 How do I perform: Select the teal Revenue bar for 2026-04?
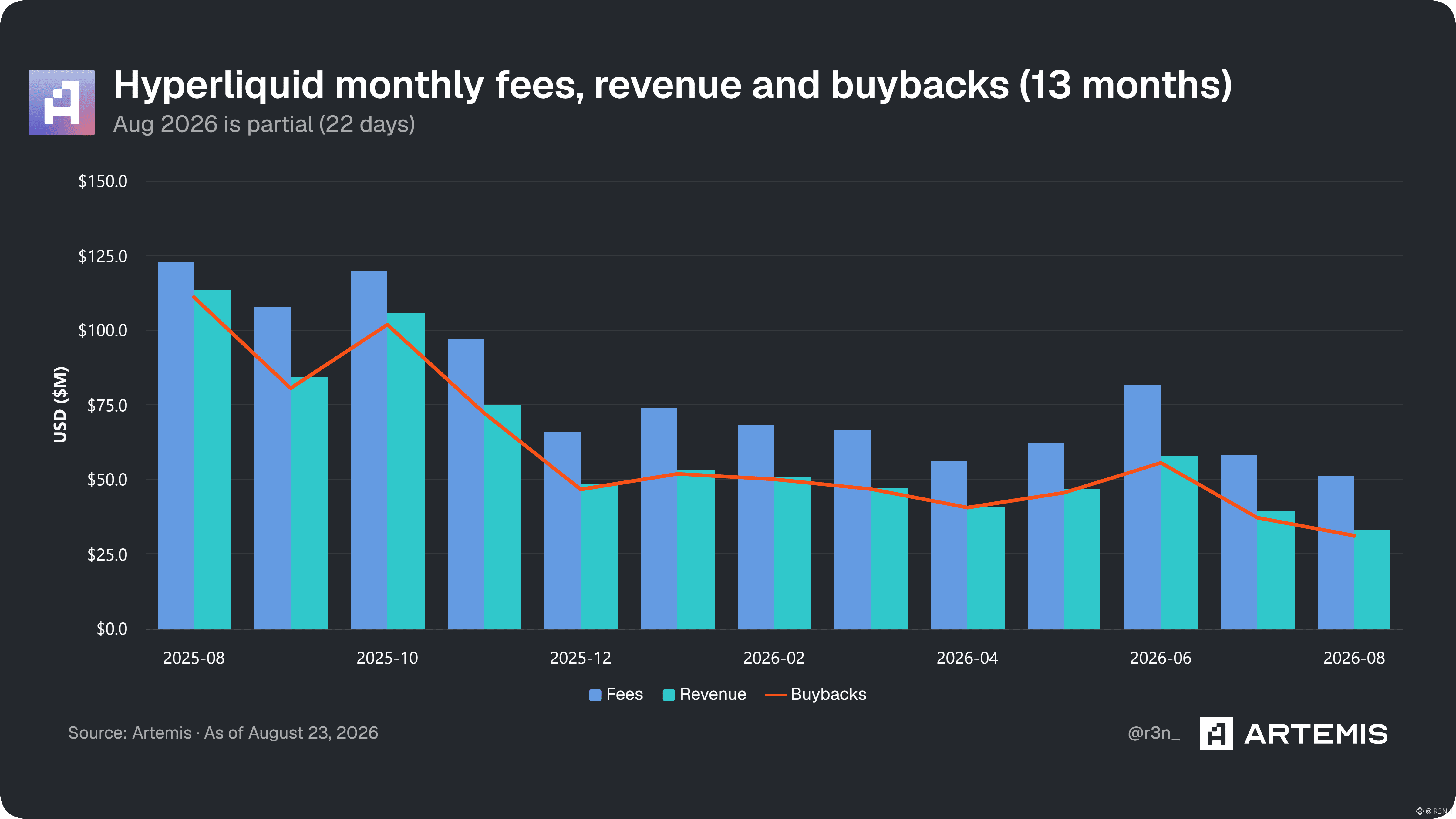click(x=986, y=568)
